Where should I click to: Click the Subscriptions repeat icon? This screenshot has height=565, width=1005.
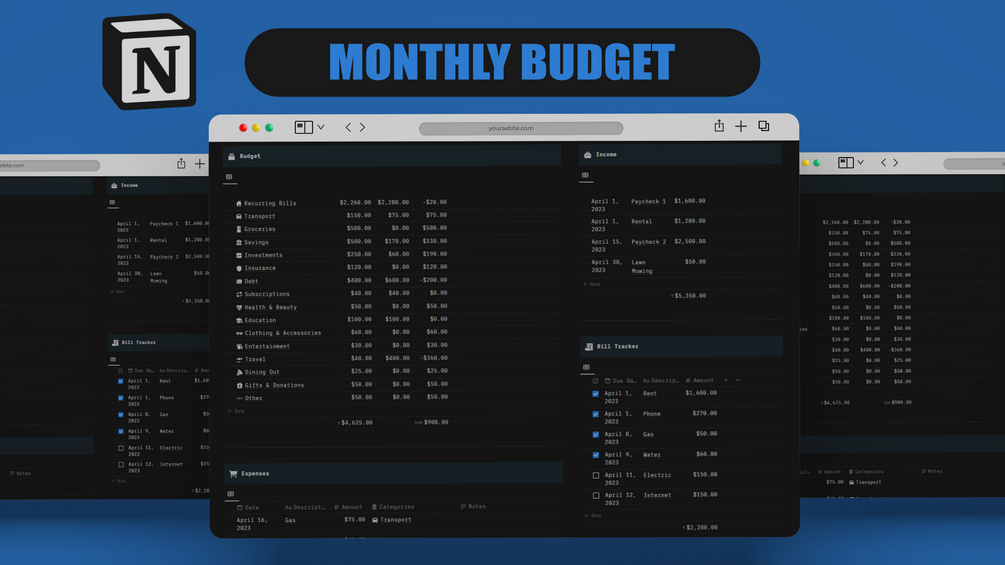coord(239,294)
